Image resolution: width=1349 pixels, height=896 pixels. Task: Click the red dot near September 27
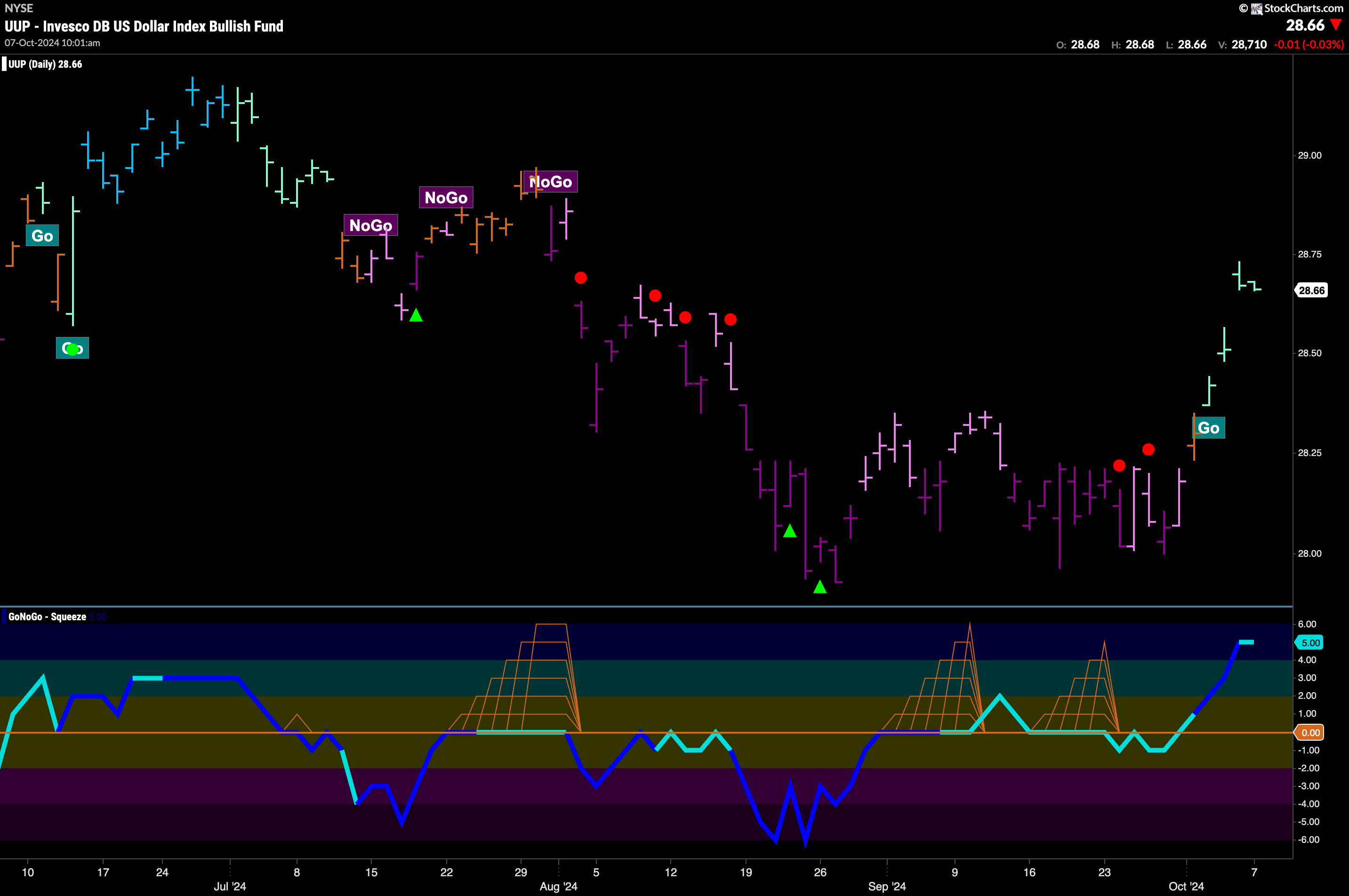click(x=1148, y=450)
